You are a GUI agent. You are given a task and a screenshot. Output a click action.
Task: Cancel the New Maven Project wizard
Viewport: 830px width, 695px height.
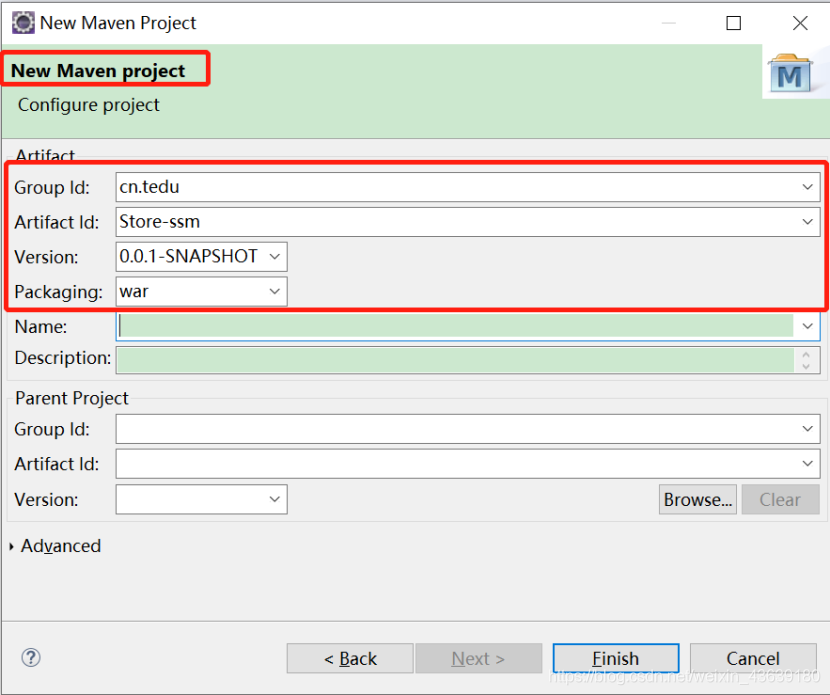point(753,658)
